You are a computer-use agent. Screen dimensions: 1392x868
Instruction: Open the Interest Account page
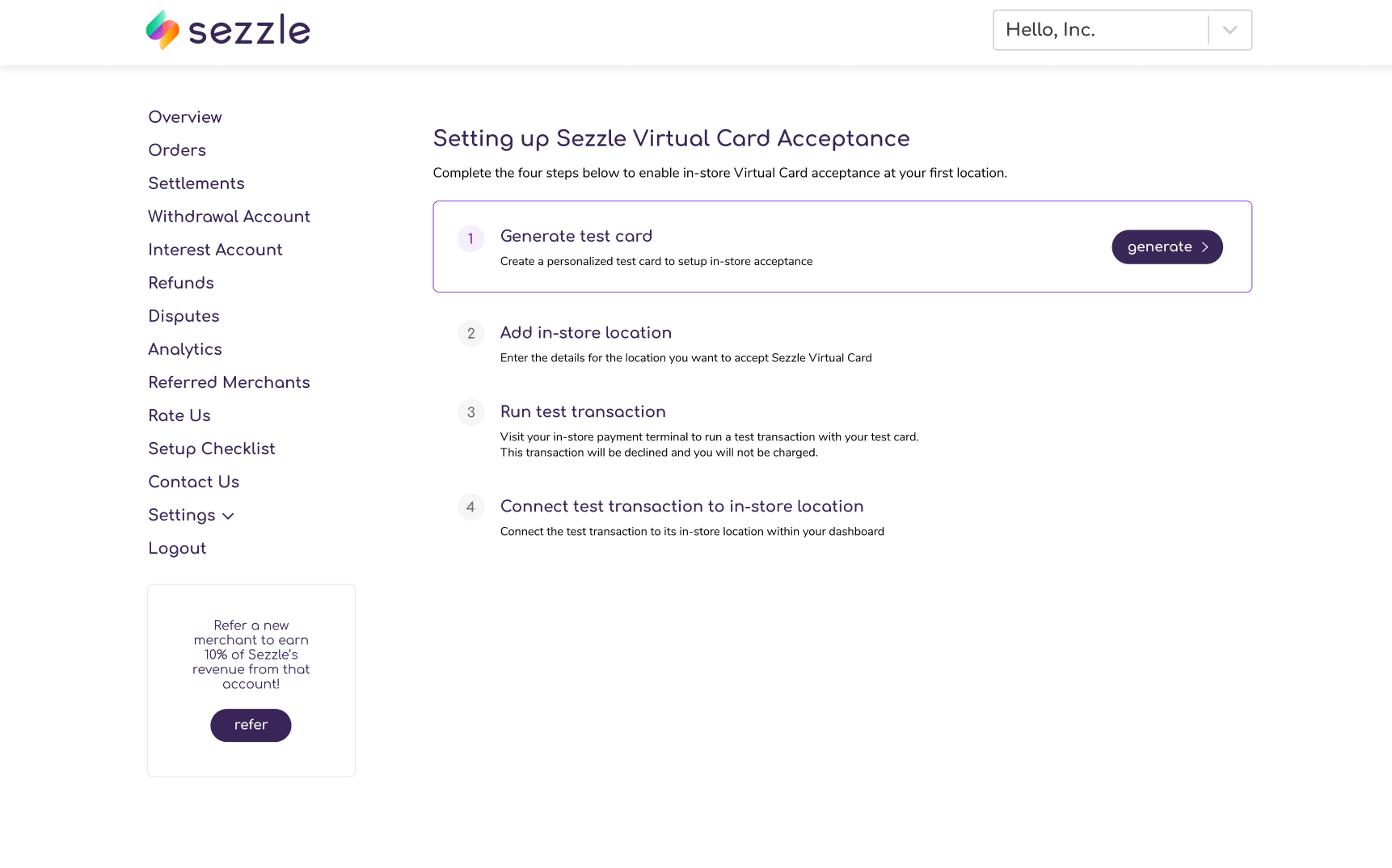(215, 250)
